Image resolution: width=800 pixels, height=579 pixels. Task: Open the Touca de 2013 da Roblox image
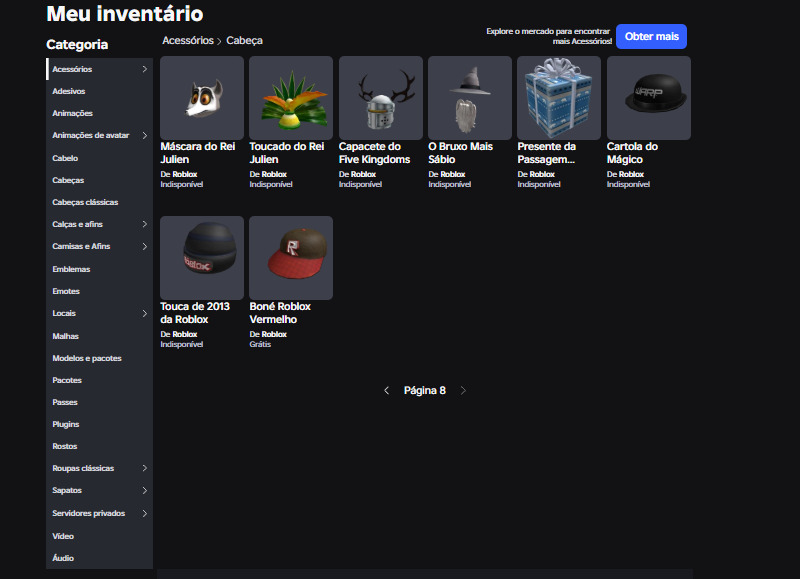pyautogui.click(x=202, y=258)
